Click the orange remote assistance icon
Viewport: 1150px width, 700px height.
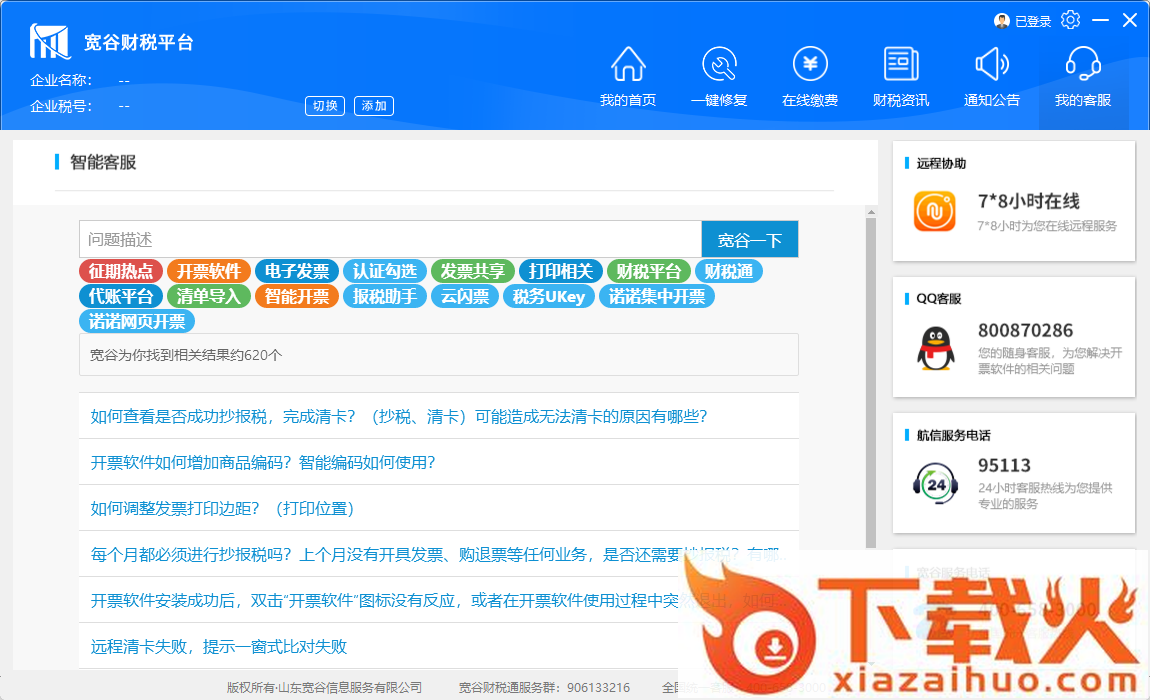[x=934, y=211]
